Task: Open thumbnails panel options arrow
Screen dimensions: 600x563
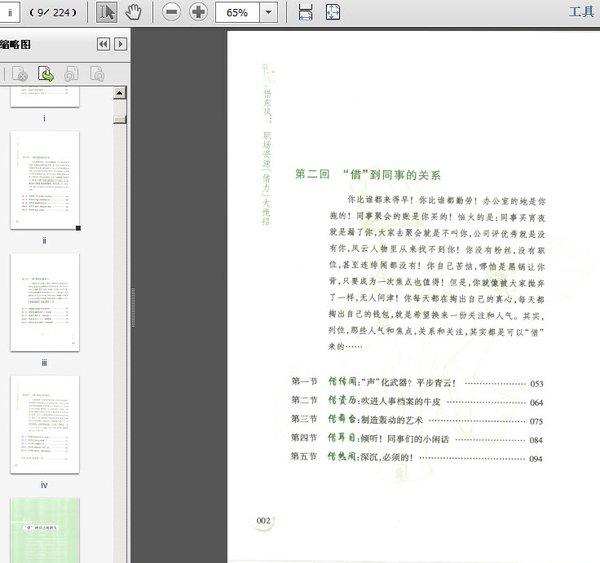Action: pos(121,44)
